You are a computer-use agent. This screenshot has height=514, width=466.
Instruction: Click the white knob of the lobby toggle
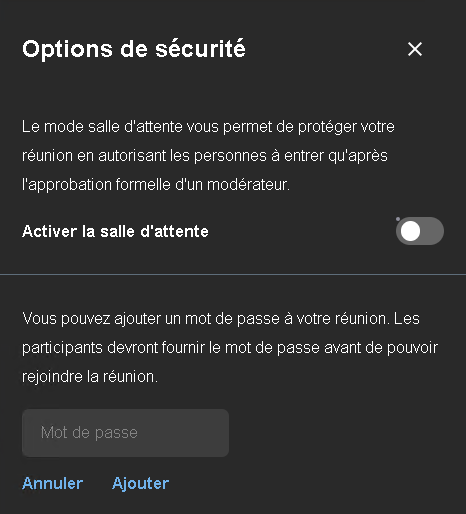tap(410, 231)
